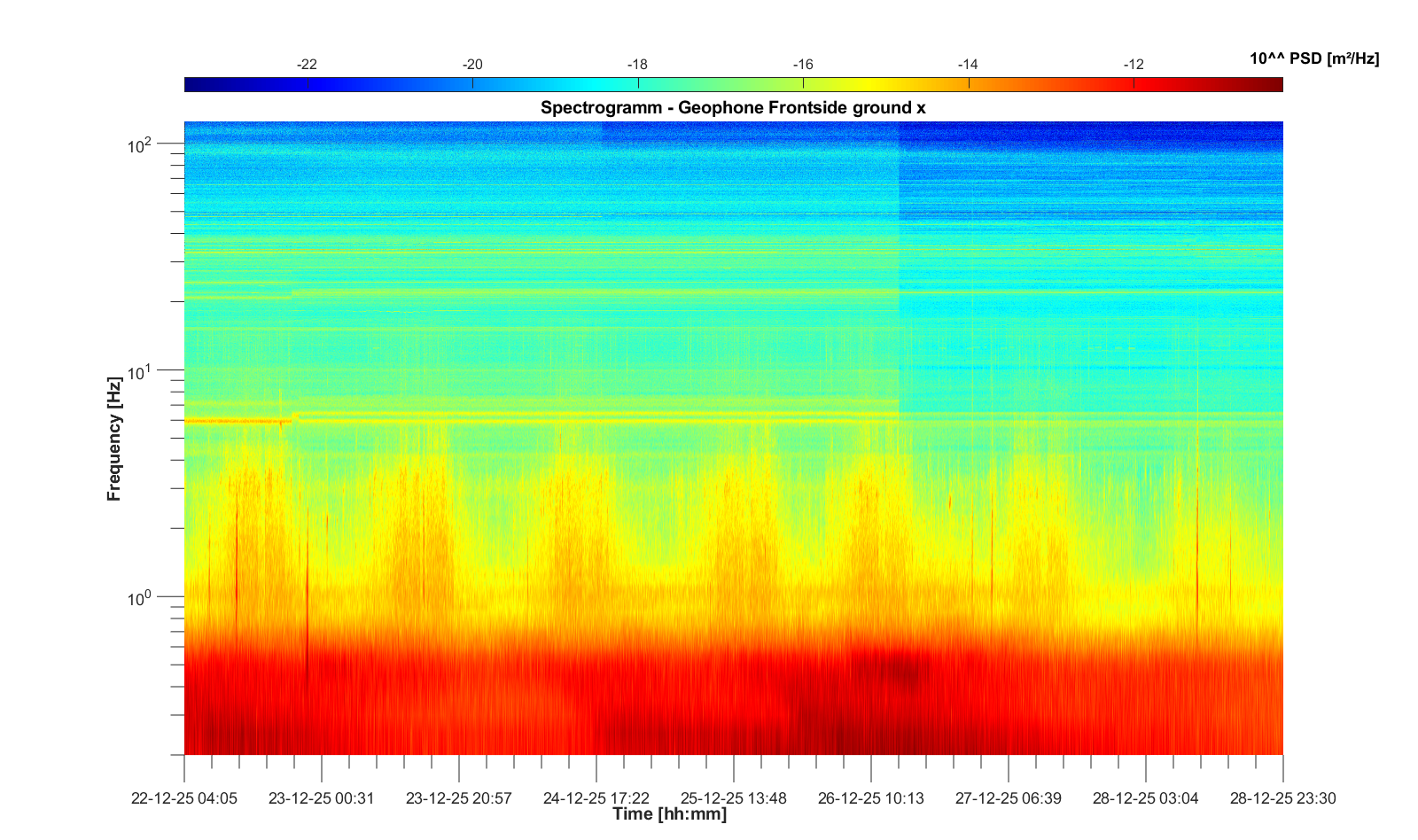Click the 10^2 frequency tick label
This screenshot has height=840, width=1418.
click(x=140, y=144)
